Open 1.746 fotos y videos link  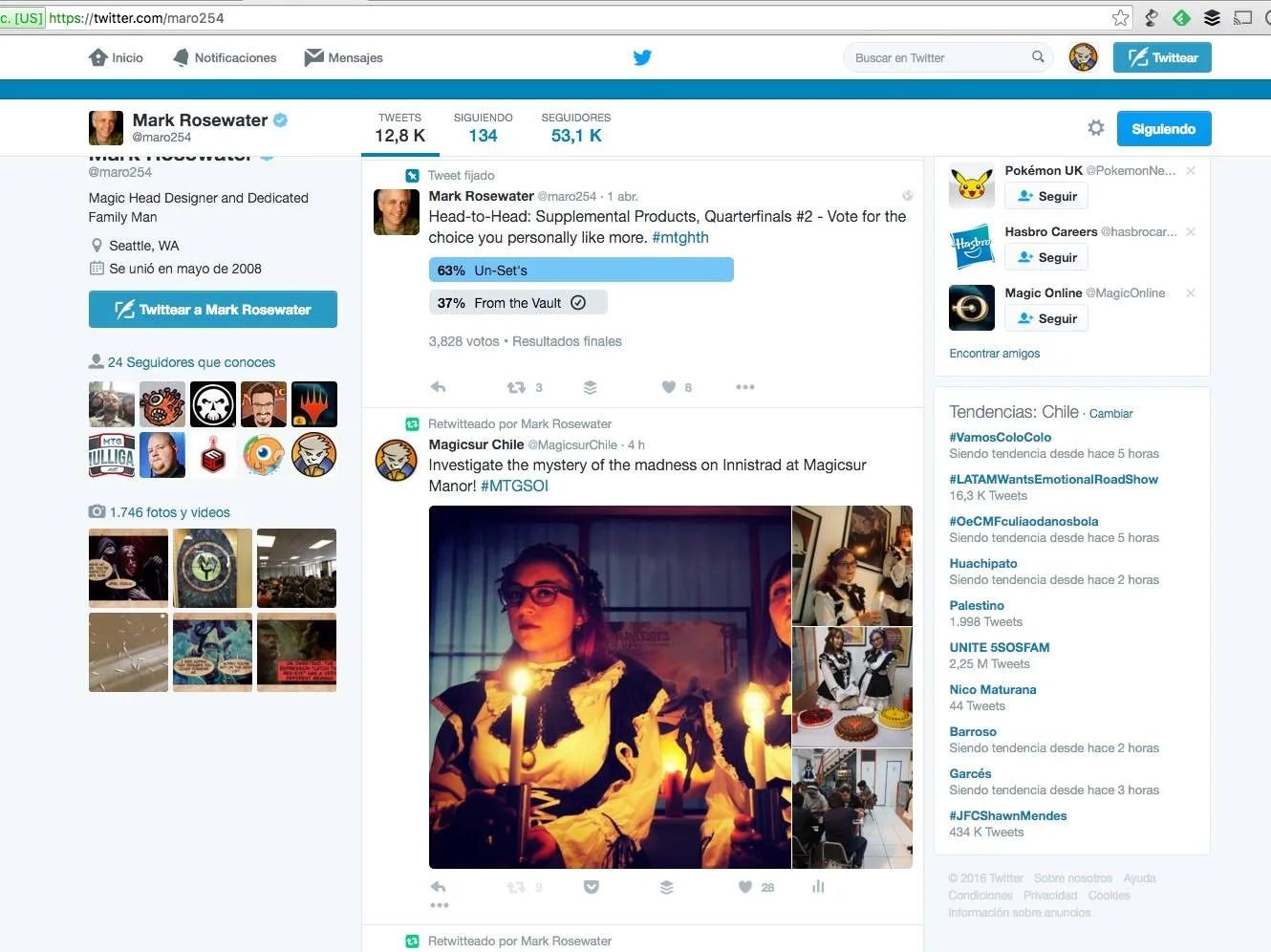click(x=169, y=512)
